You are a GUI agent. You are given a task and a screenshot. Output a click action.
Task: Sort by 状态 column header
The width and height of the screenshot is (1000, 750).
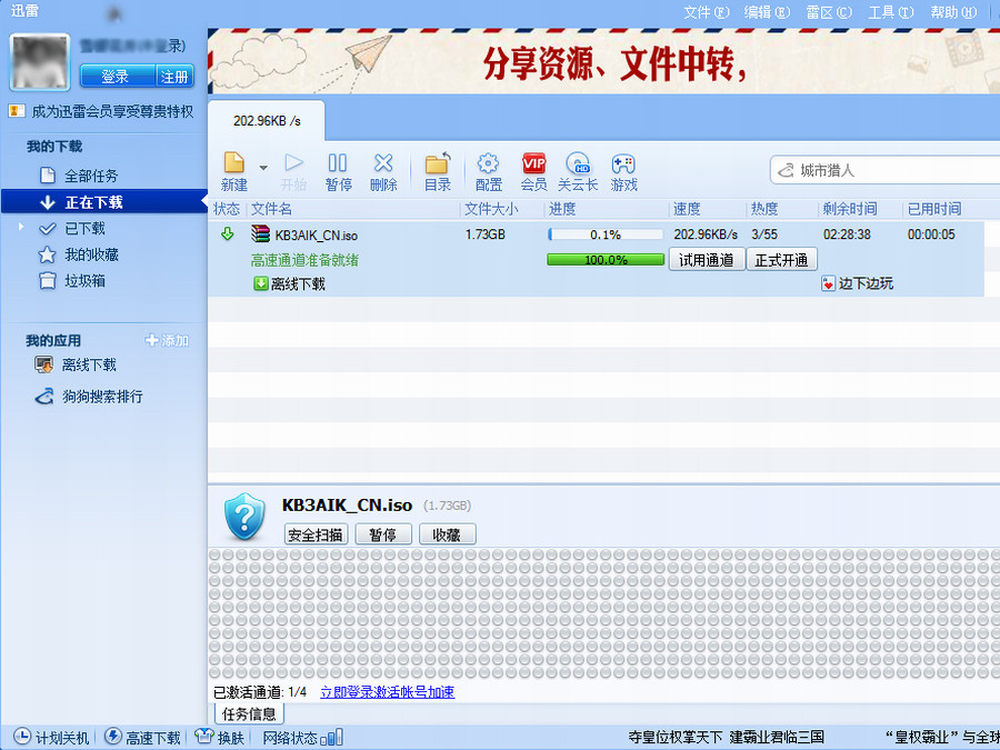(226, 209)
